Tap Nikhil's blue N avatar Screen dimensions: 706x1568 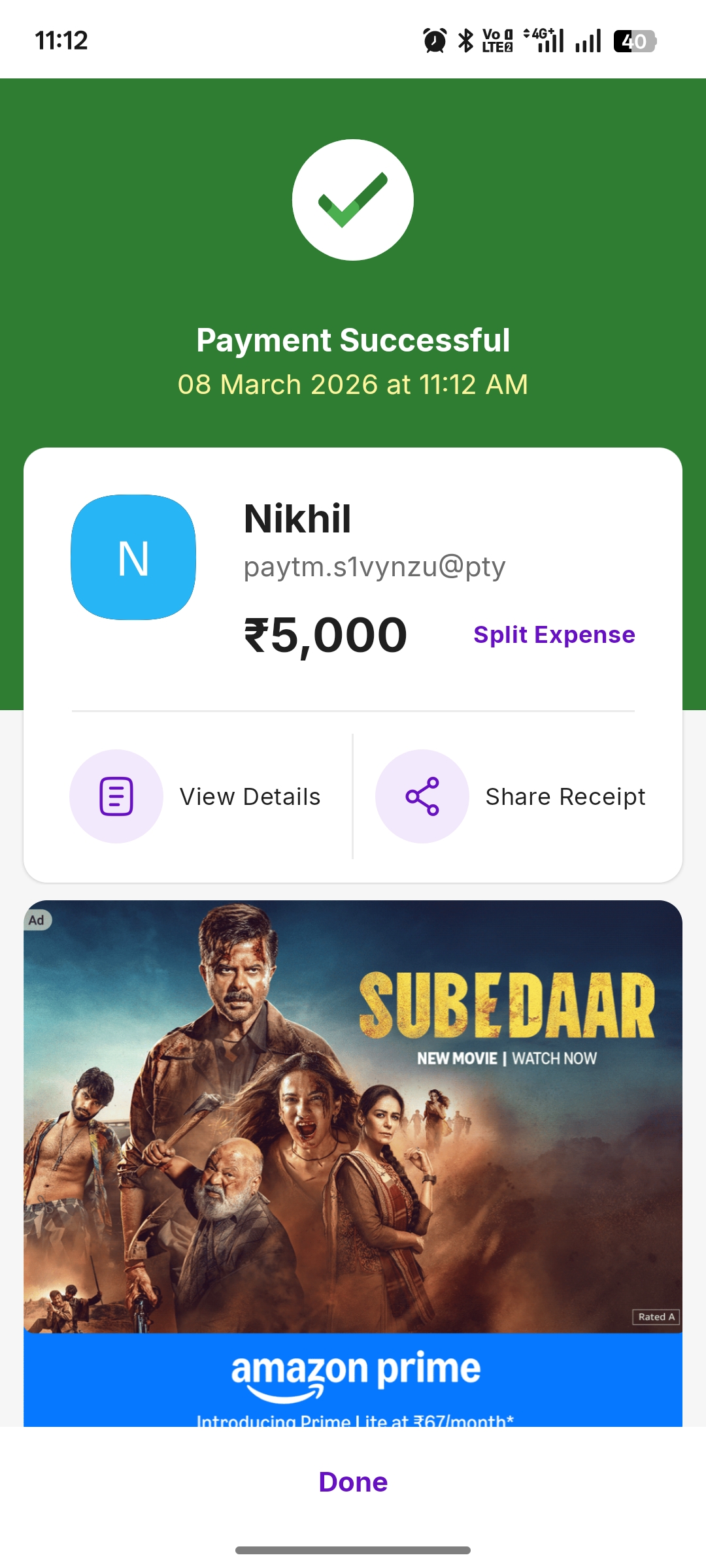tap(133, 557)
